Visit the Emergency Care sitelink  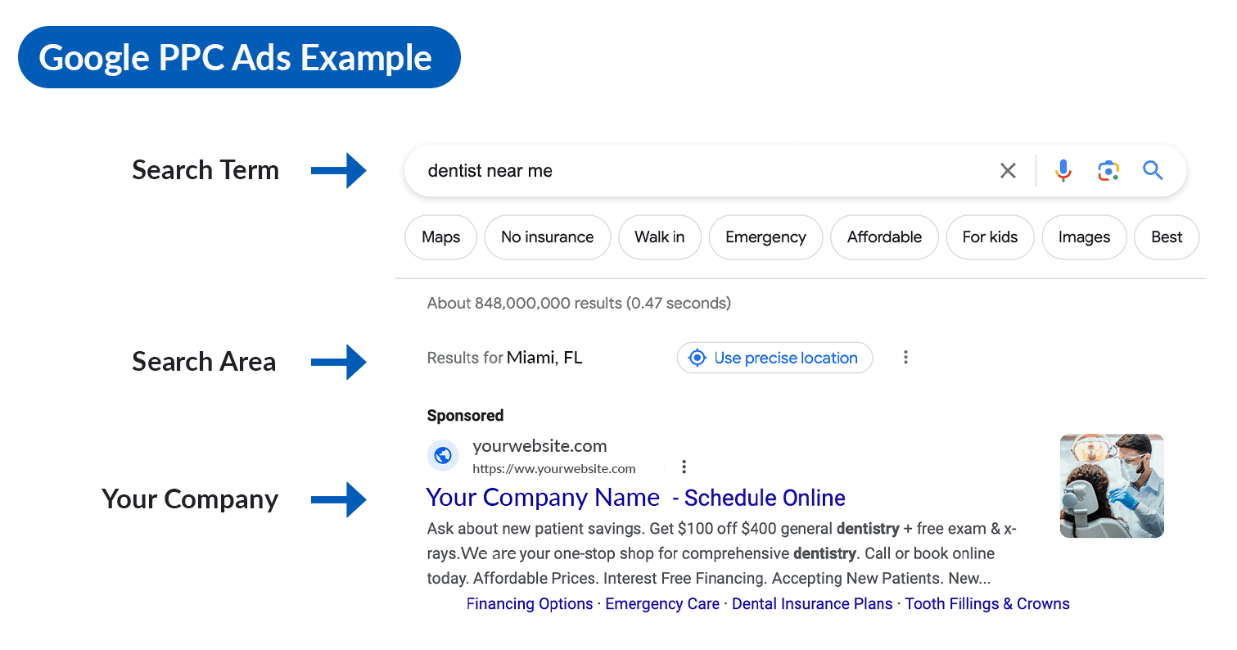pyautogui.click(x=662, y=604)
